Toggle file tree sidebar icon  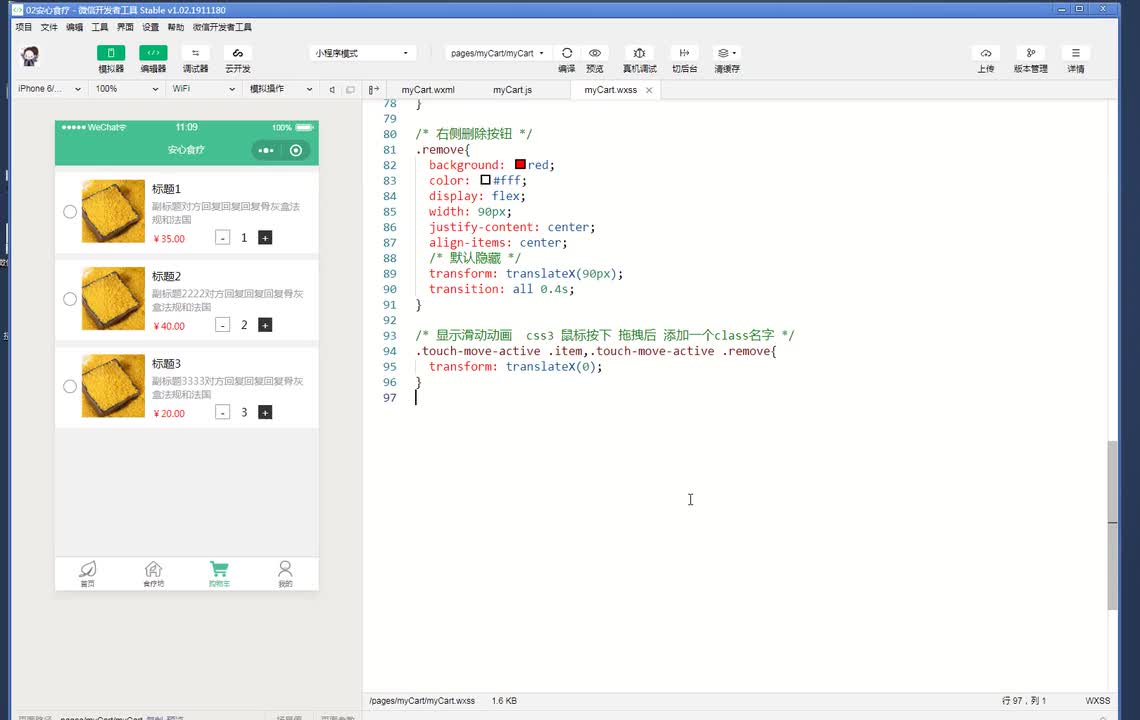[x=373, y=89]
